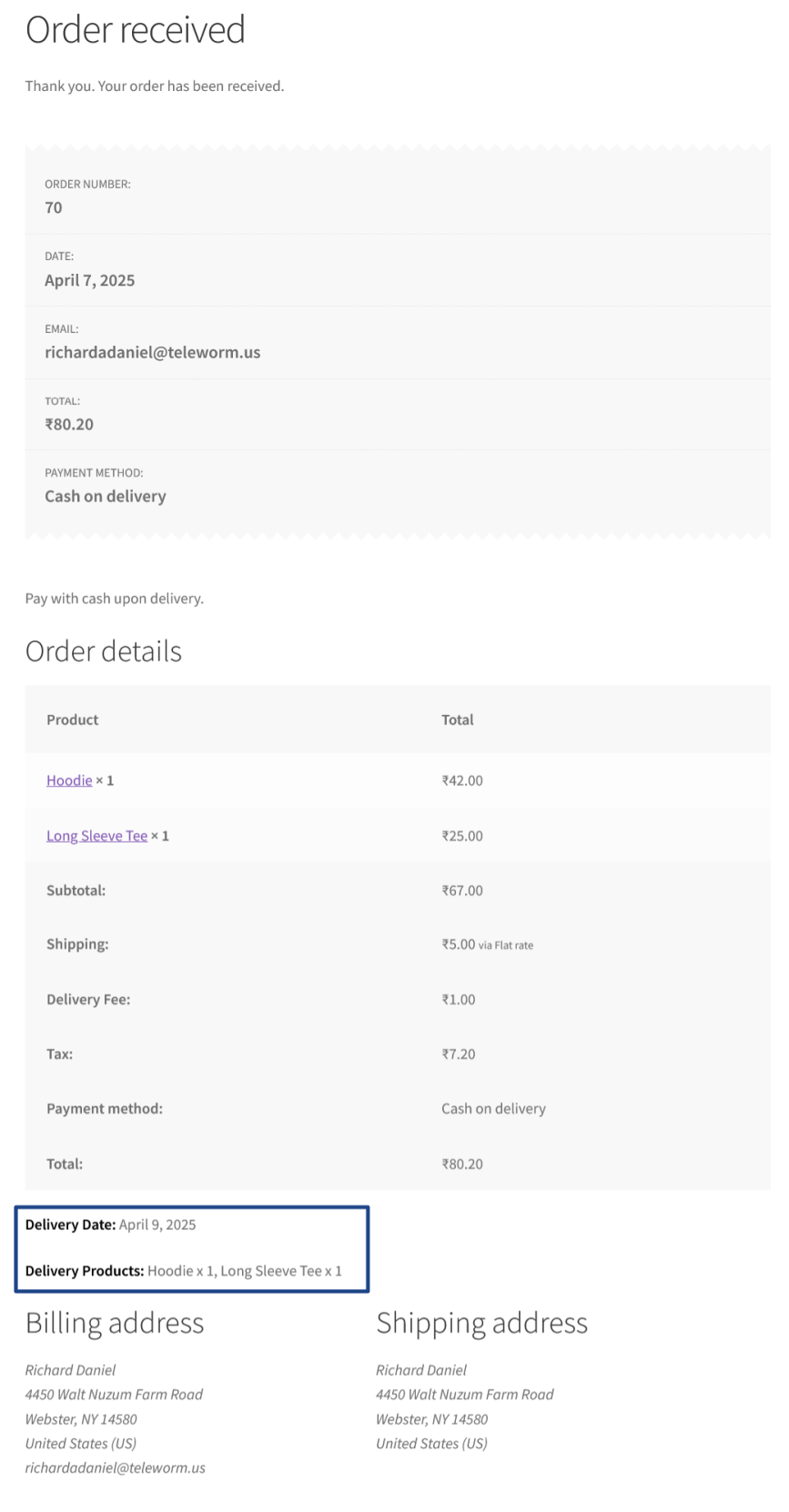Open the Long Sleeve Tee product link
The width and height of the screenshot is (789, 1512).
pos(96,836)
